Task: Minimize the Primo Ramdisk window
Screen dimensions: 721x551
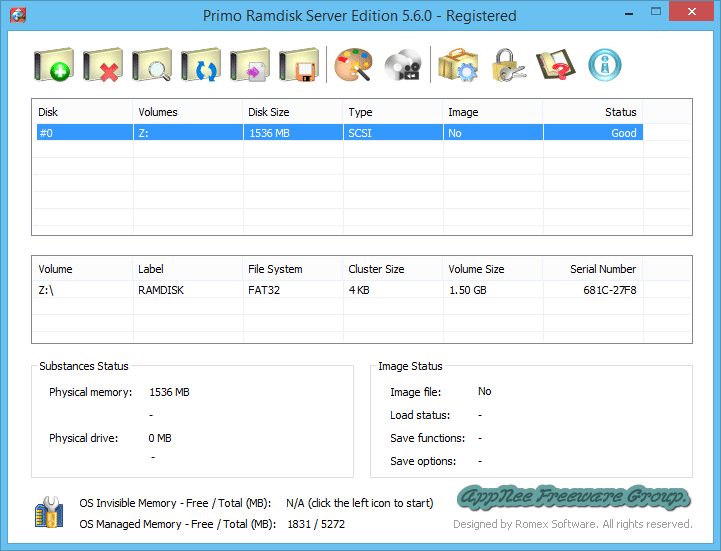Action: pyautogui.click(x=629, y=14)
